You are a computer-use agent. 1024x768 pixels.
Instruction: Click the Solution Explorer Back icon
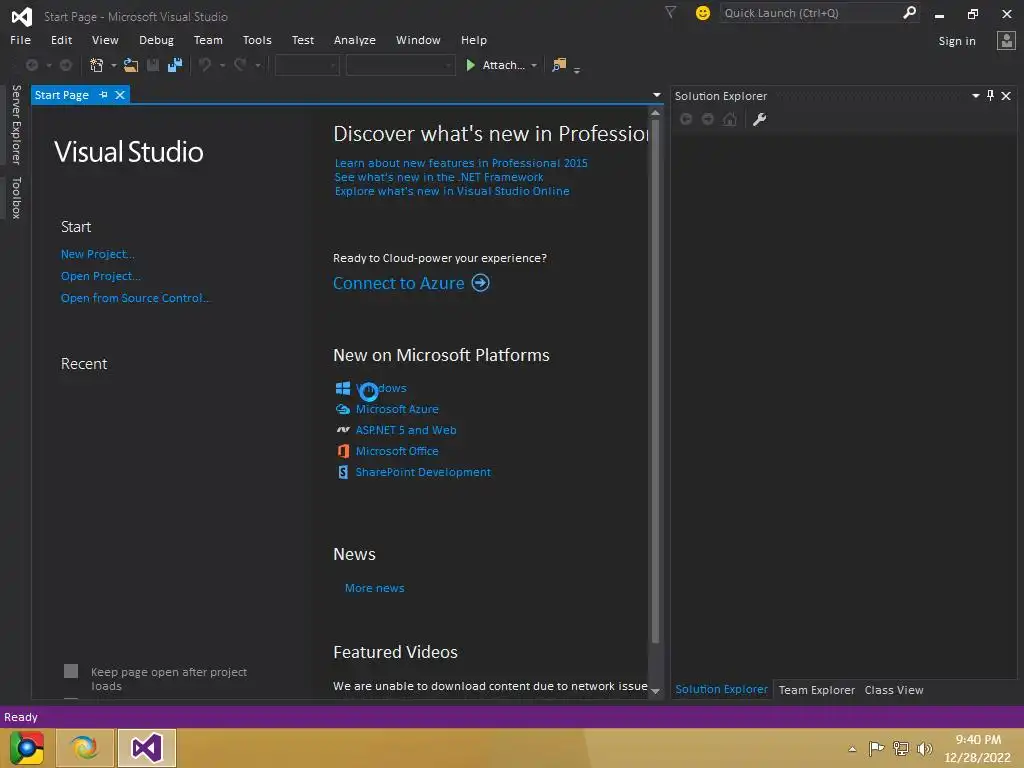(686, 119)
